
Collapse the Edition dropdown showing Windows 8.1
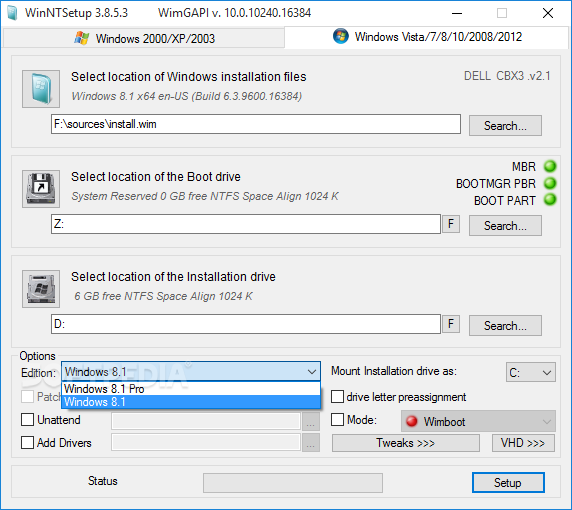(191, 372)
